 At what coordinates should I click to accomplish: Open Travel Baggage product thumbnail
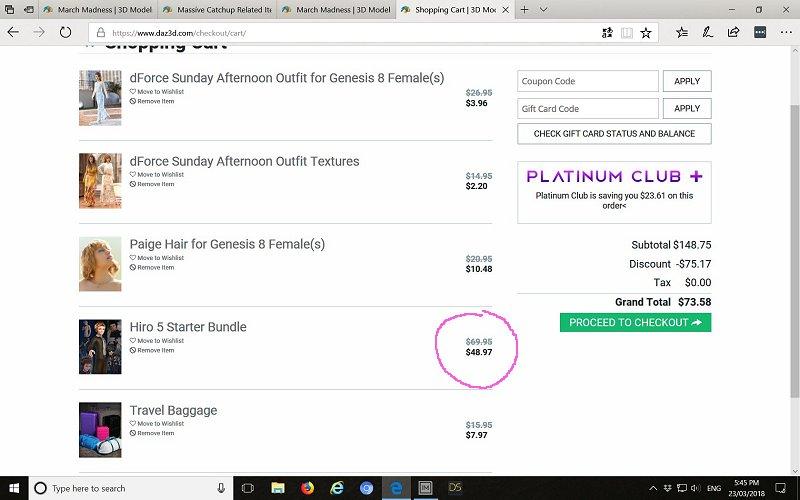(x=100, y=430)
